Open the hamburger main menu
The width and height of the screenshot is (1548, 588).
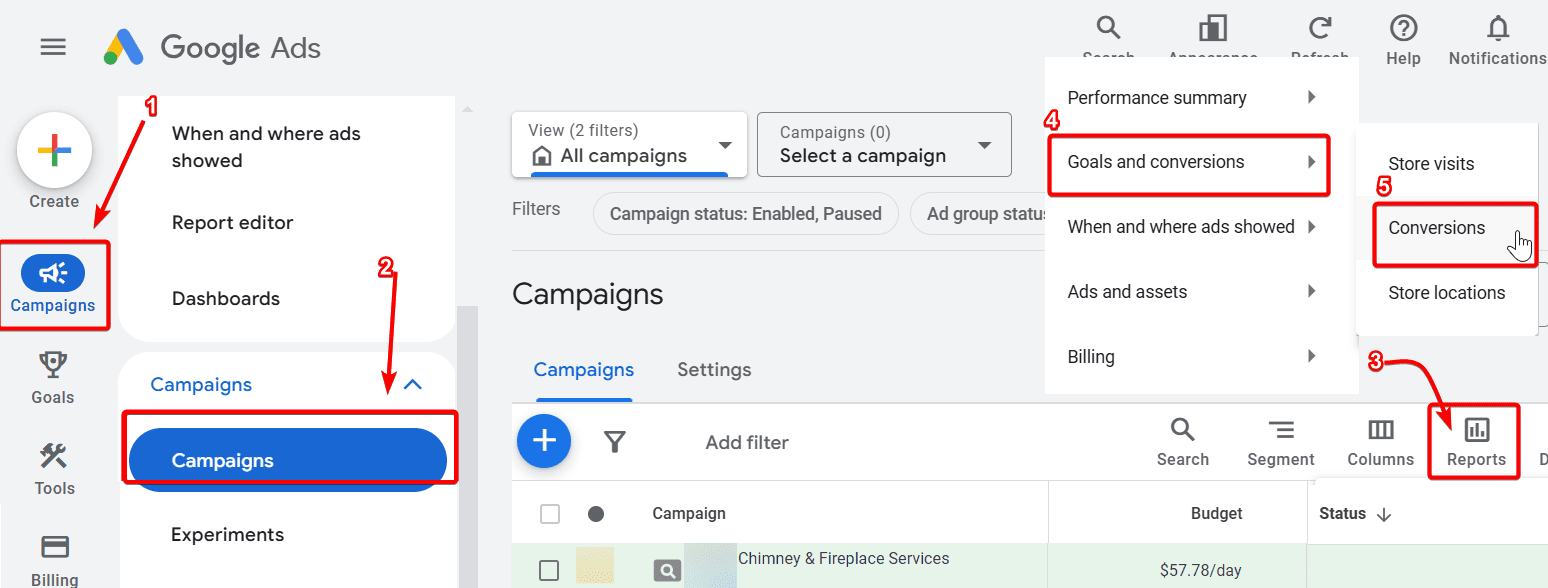pyautogui.click(x=53, y=47)
